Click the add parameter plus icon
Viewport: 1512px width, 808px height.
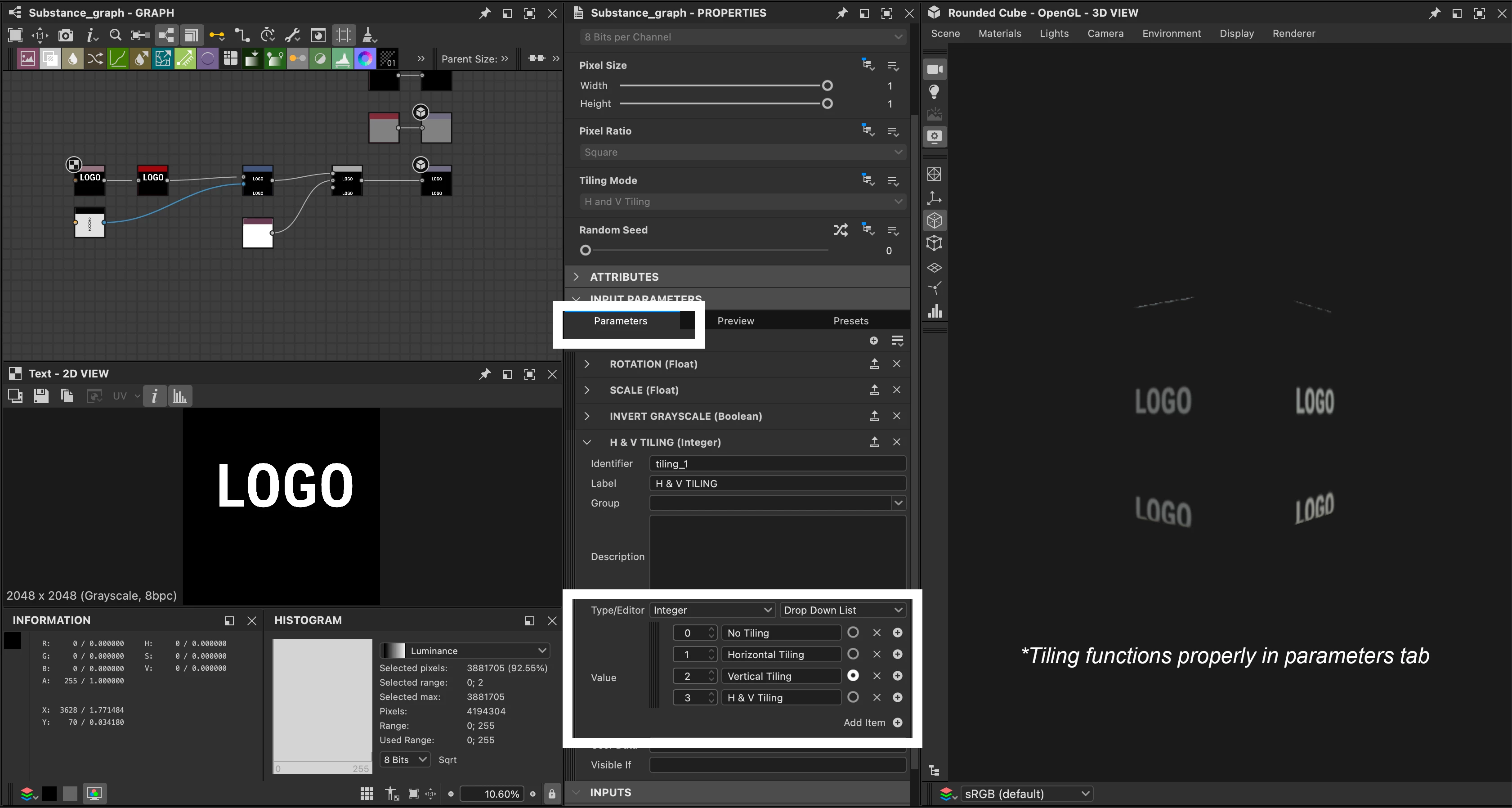click(x=873, y=341)
